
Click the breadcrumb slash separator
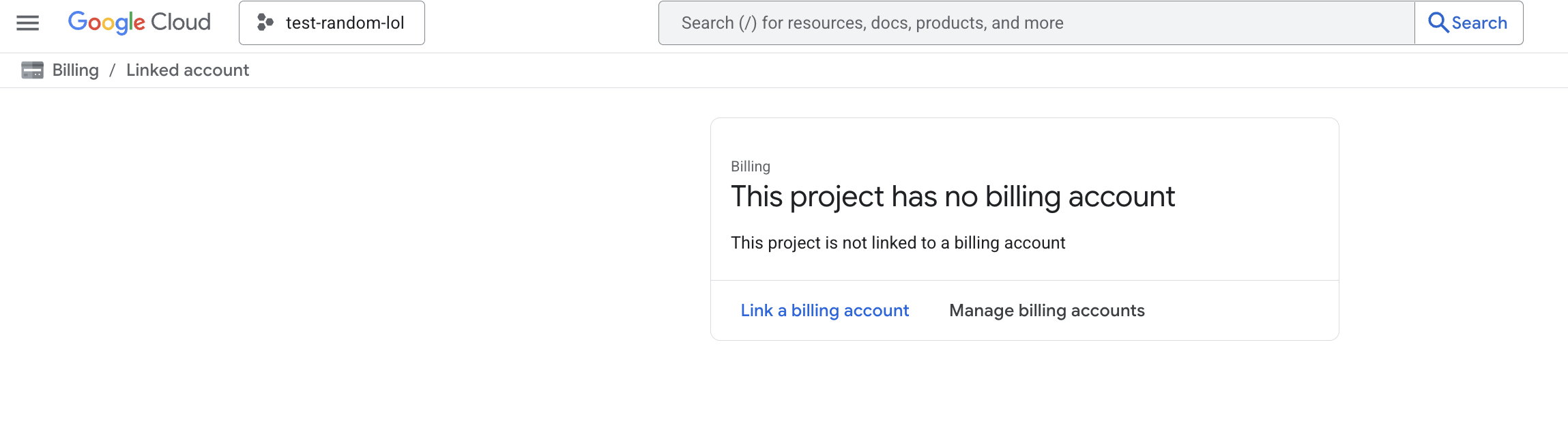(x=113, y=70)
